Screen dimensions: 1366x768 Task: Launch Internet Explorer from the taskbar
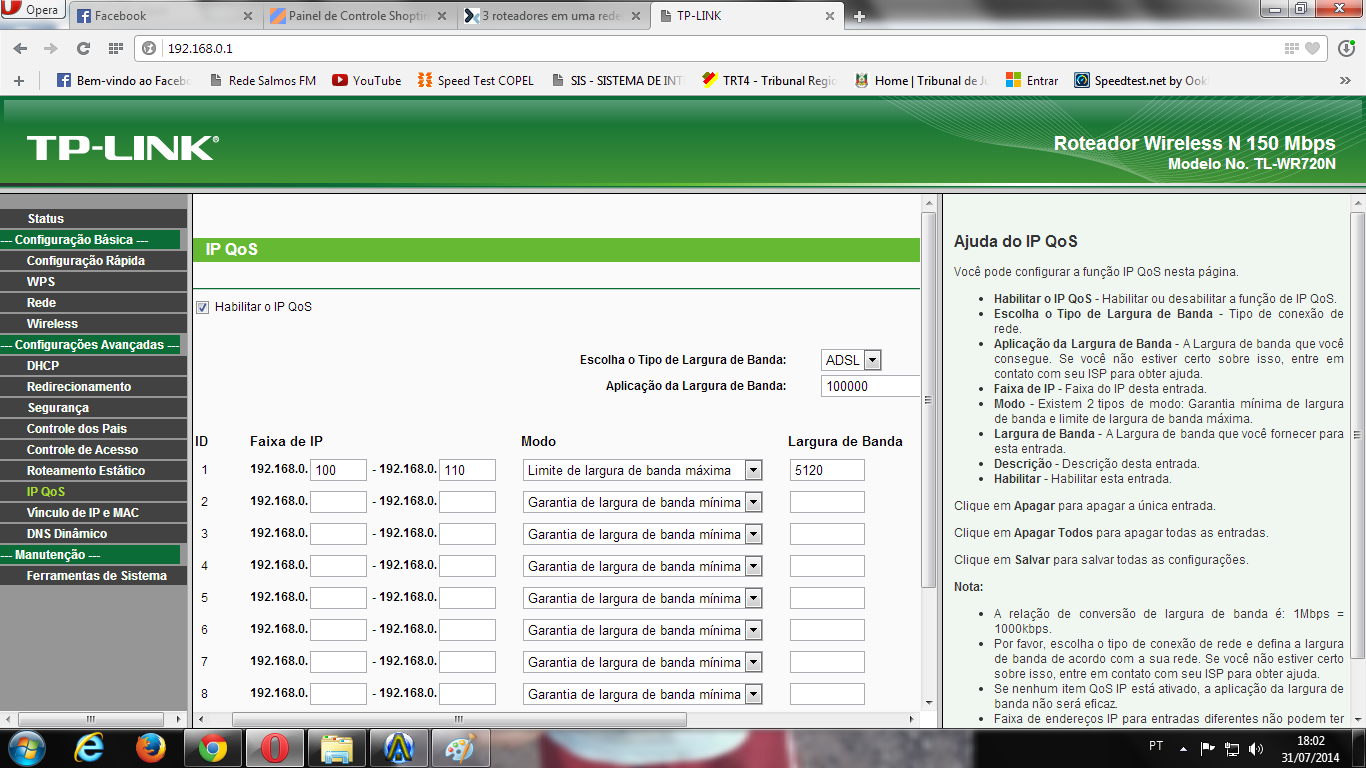pyautogui.click(x=90, y=748)
